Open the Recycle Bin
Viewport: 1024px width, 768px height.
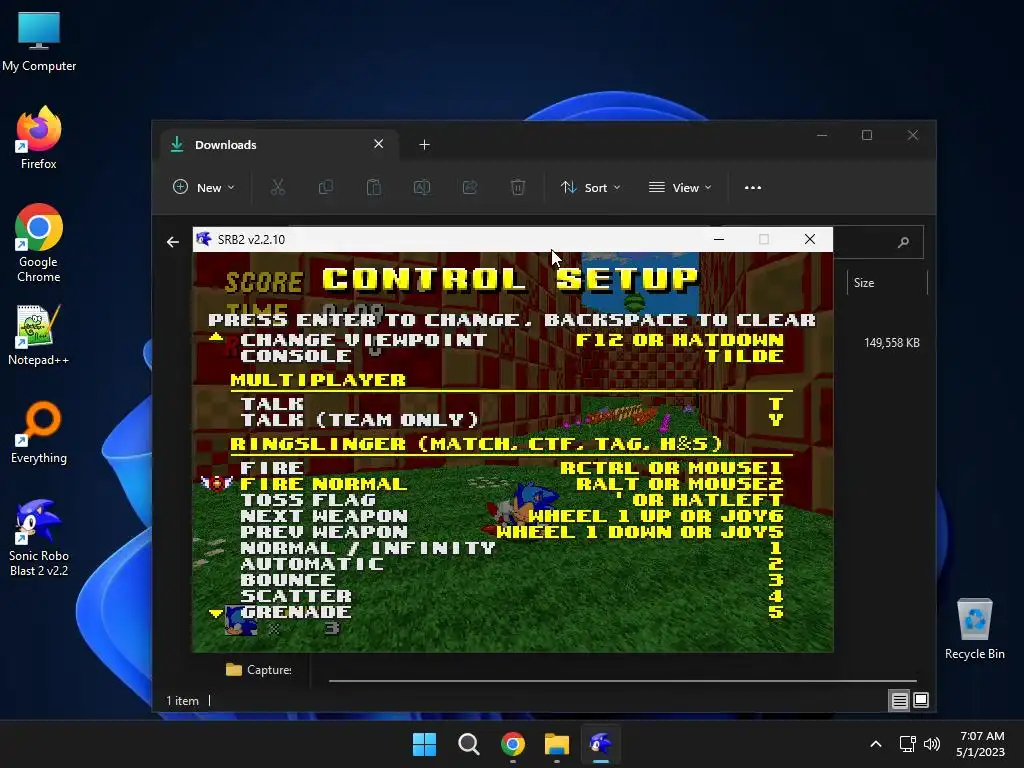974,629
